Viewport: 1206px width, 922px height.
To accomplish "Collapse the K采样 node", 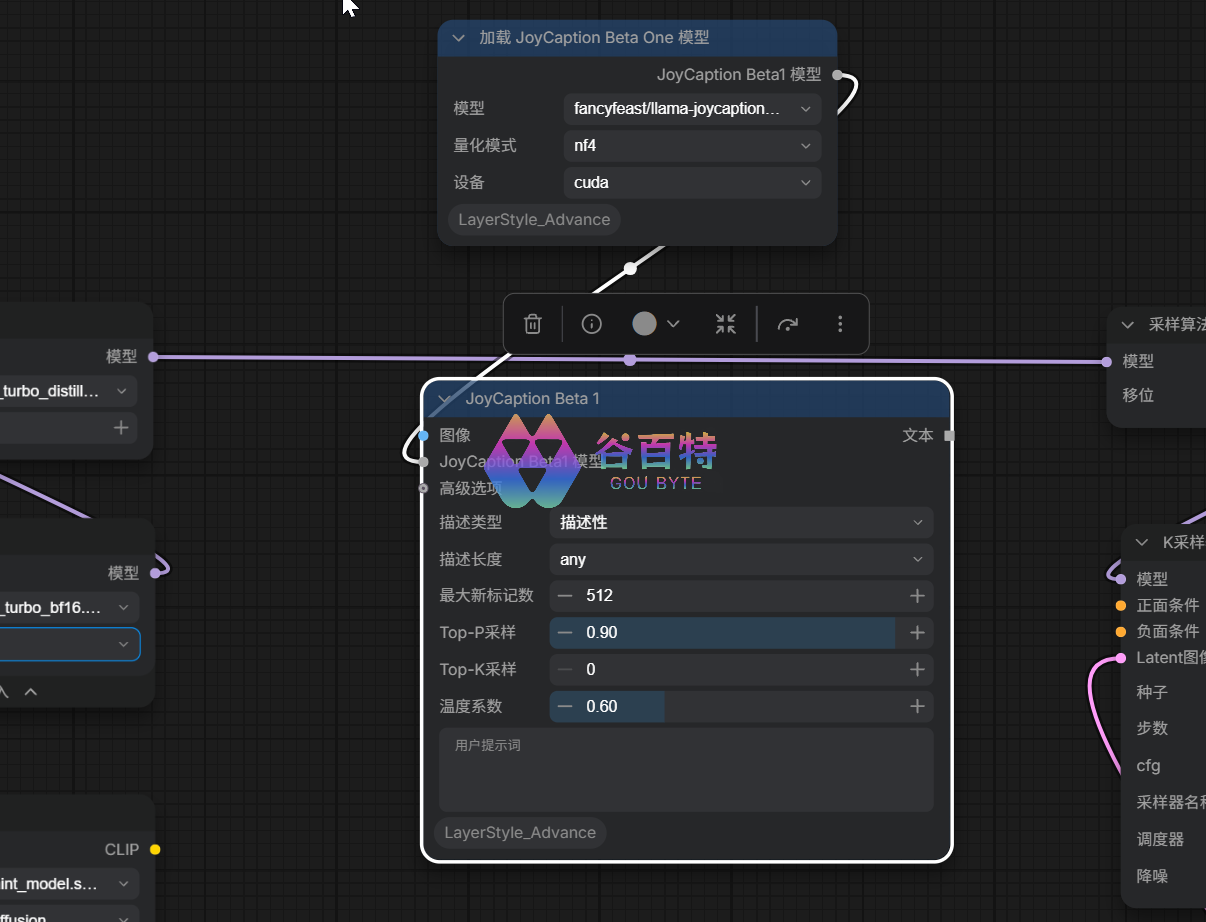I will point(1142,543).
